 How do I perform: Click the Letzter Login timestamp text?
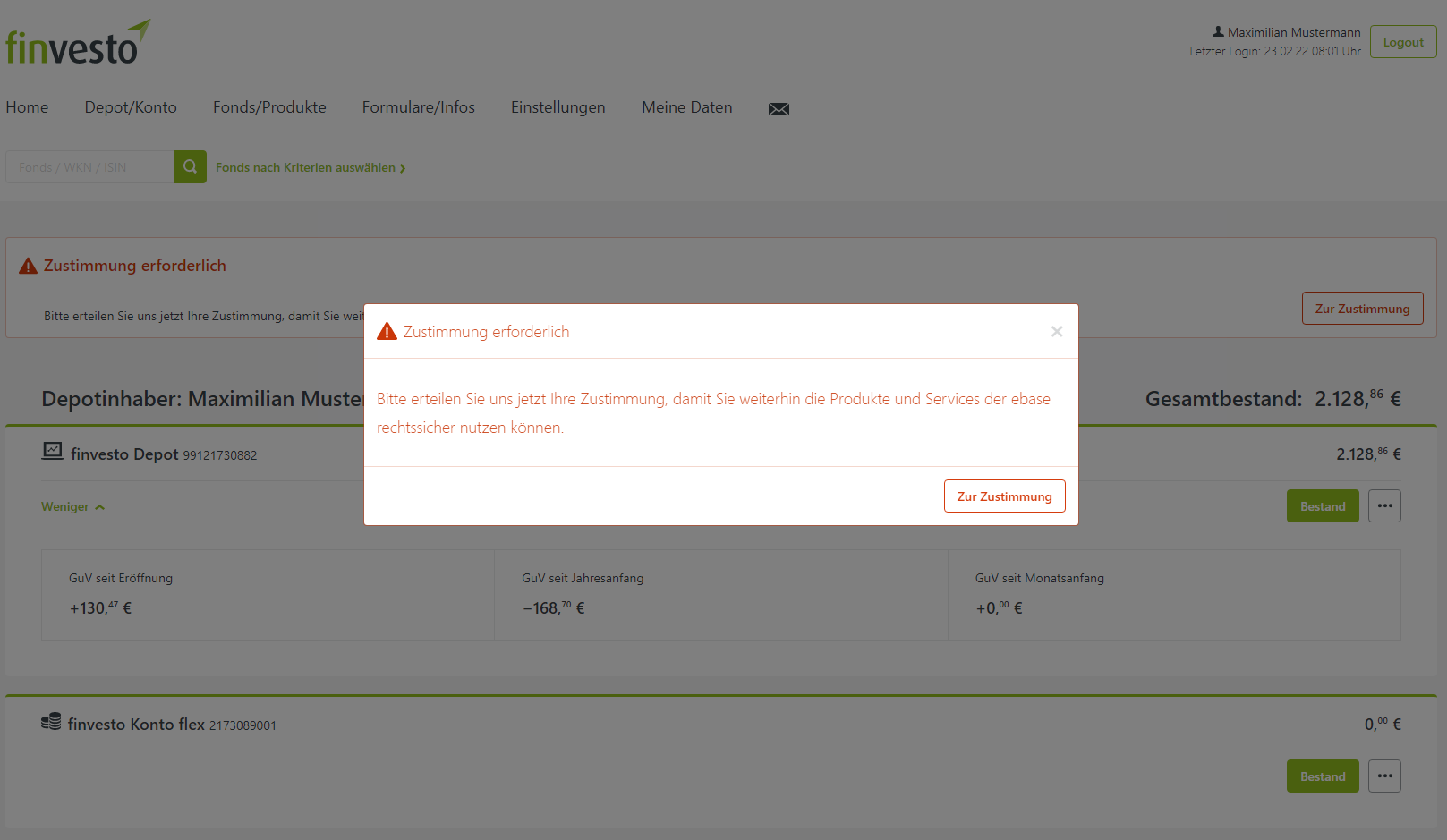[x=1275, y=51]
